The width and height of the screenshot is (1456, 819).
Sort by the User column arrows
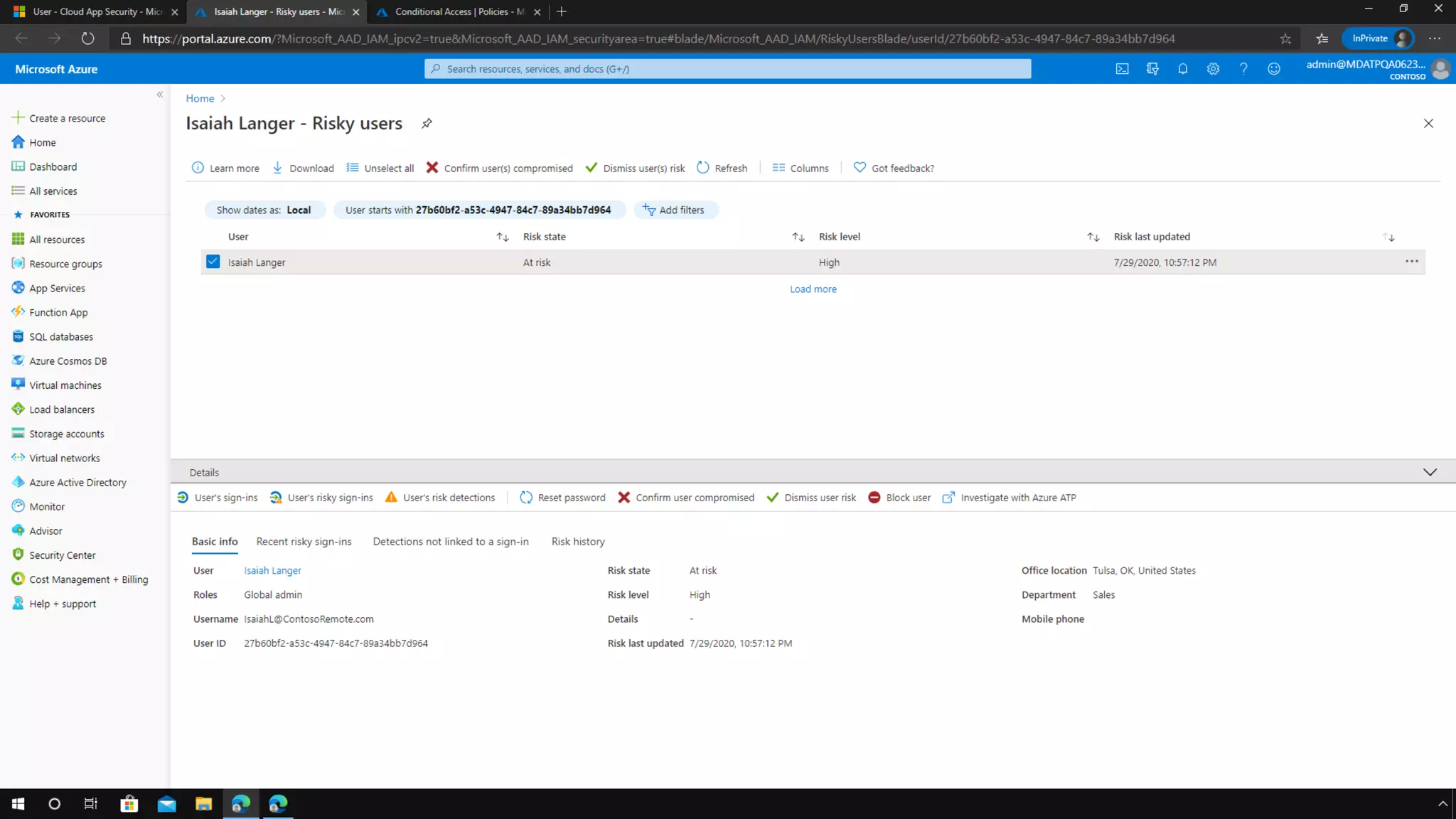click(502, 237)
